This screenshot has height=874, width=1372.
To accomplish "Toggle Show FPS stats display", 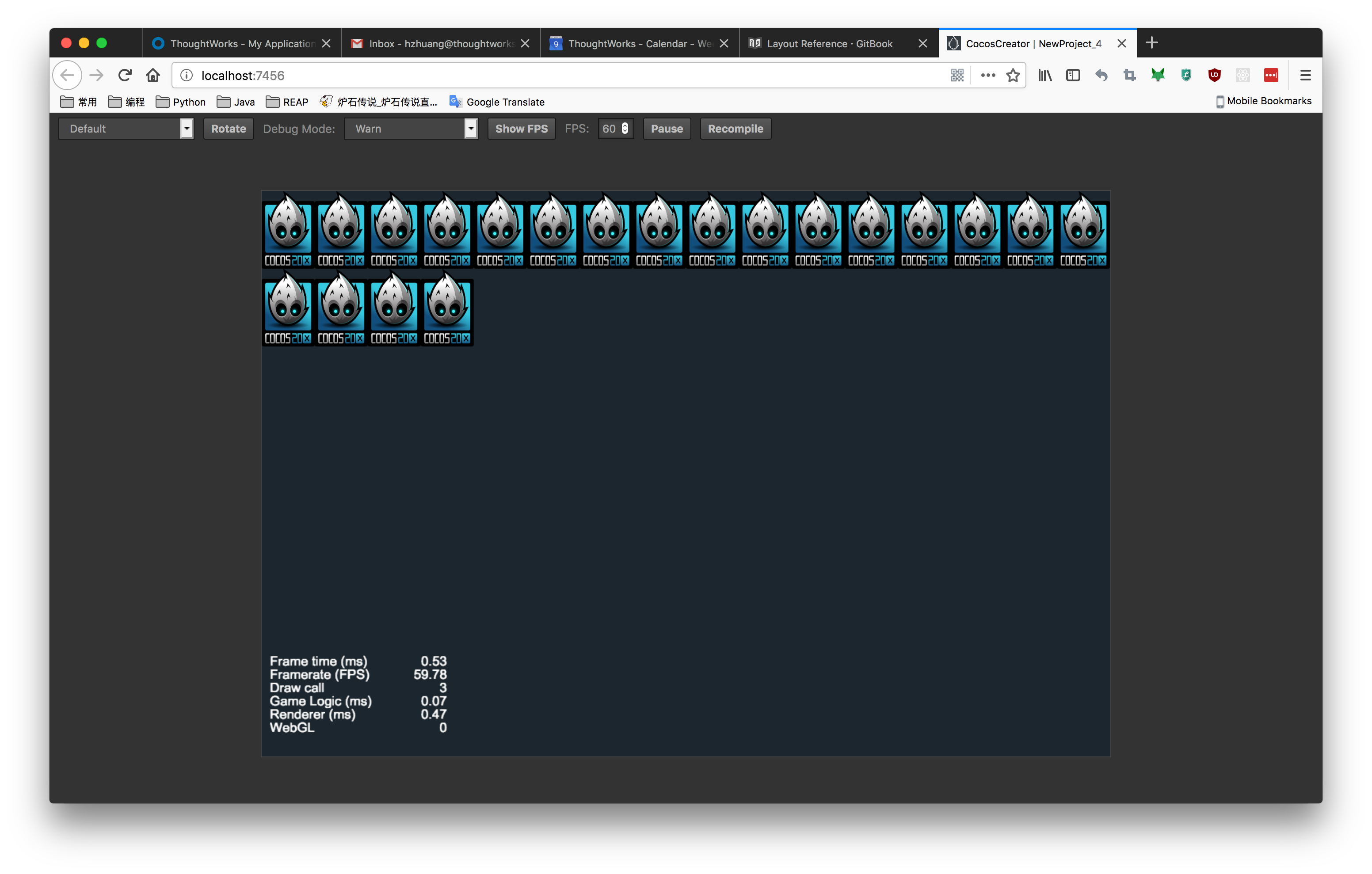I will tap(521, 129).
